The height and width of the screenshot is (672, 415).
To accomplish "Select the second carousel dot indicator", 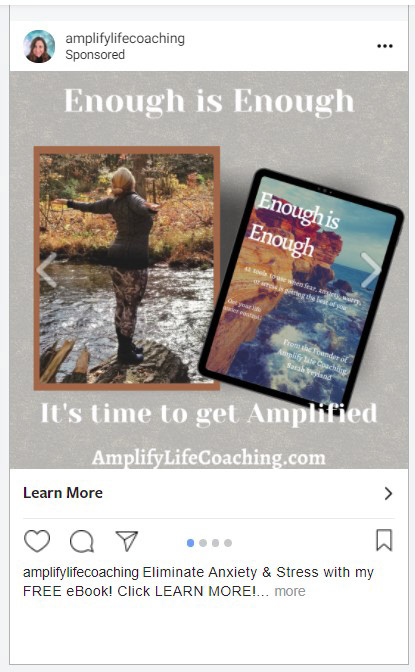I will point(203,543).
